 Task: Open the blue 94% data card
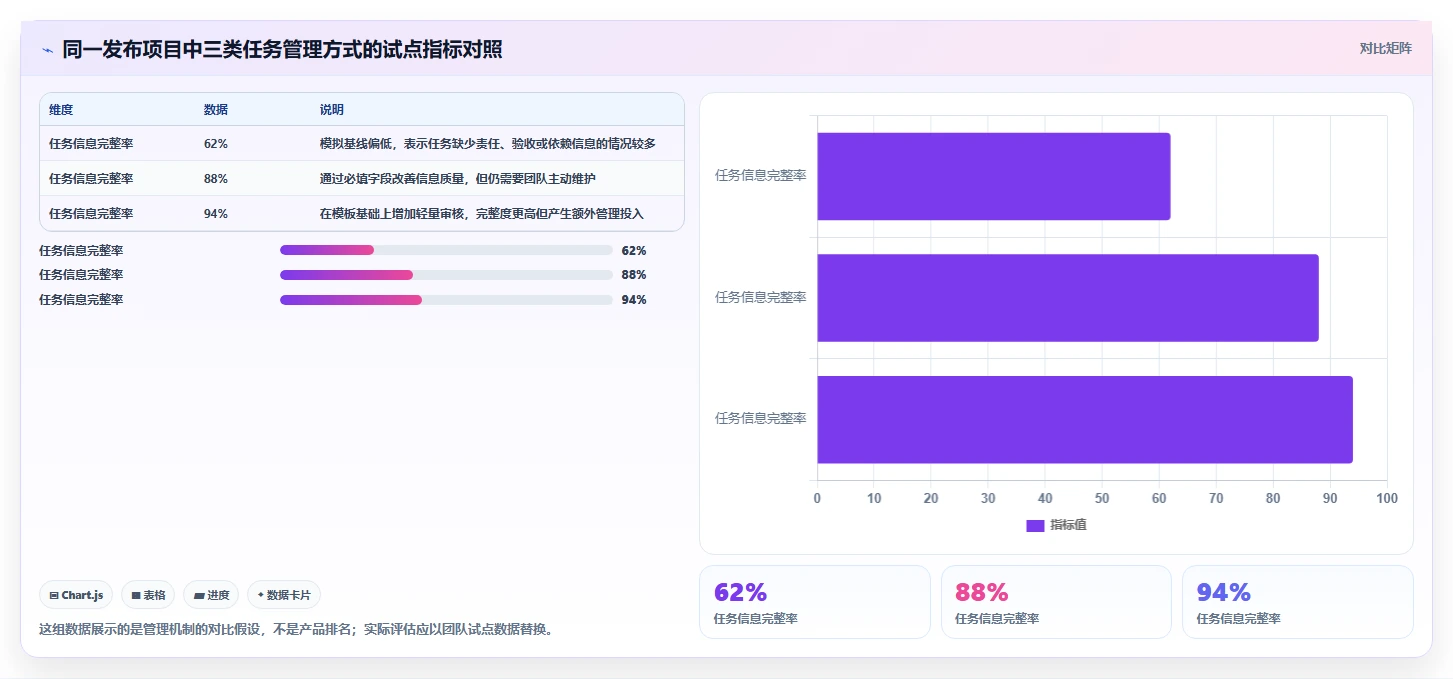pos(1298,602)
